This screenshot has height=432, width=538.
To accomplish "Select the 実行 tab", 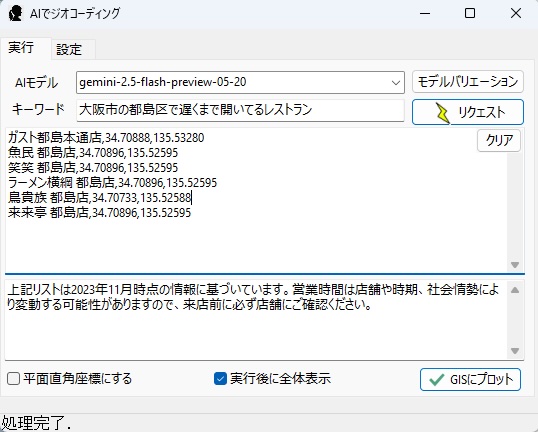I will [x=21, y=48].
